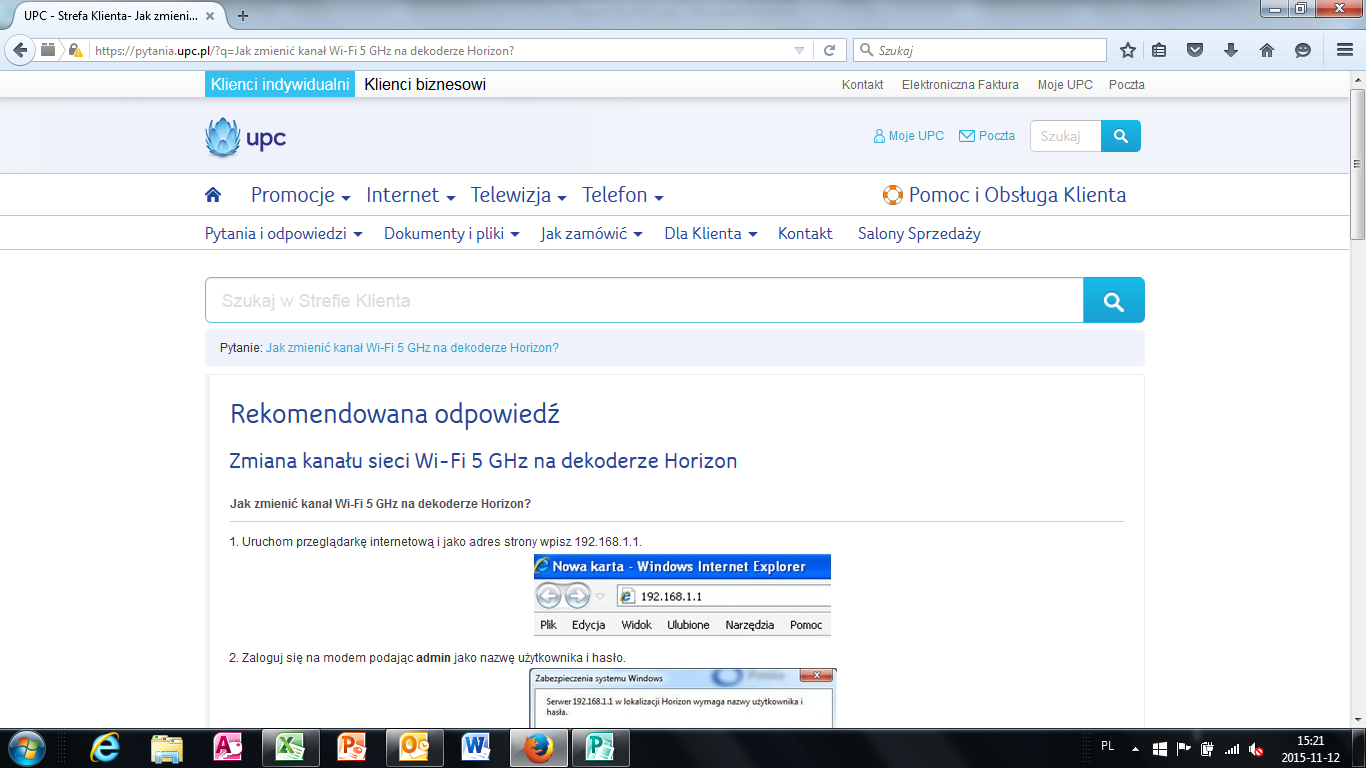This screenshot has width=1366, height=768.
Task: Click the Firefox back arrow button
Action: pos(20,50)
